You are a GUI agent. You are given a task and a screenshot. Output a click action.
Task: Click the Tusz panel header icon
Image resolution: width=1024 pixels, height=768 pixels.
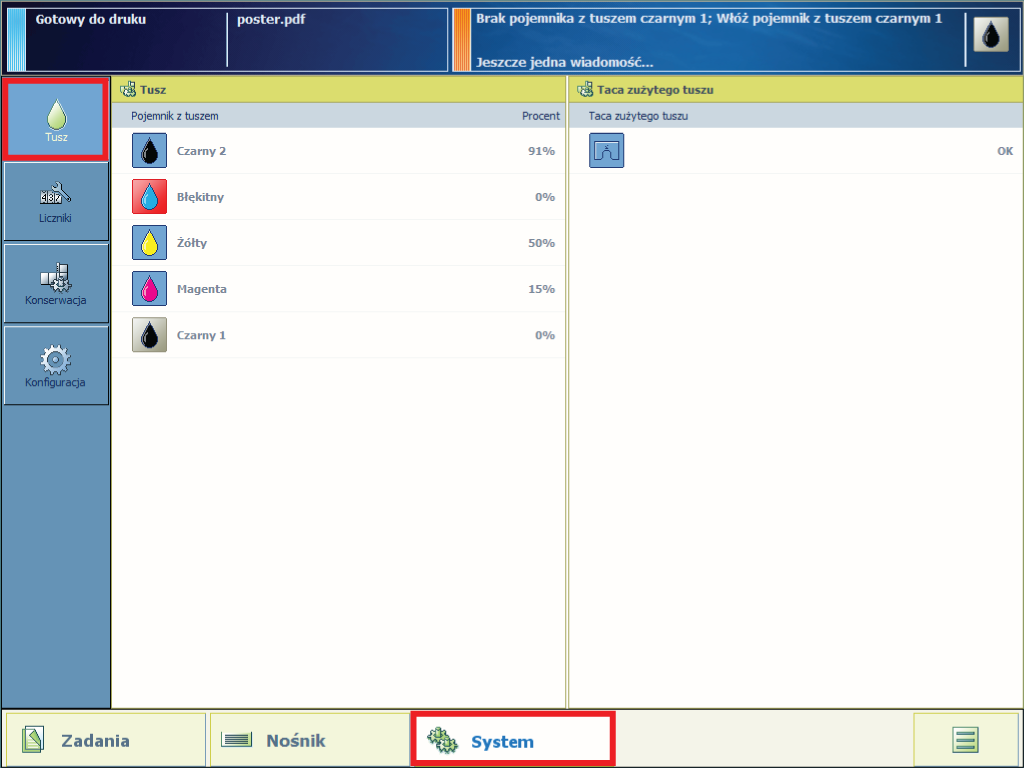128,89
